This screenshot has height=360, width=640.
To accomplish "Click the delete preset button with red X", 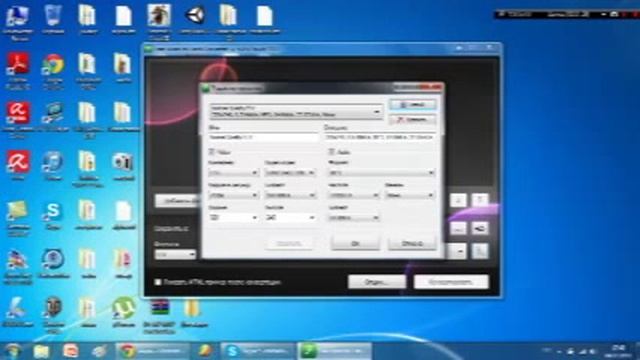I will (412, 120).
